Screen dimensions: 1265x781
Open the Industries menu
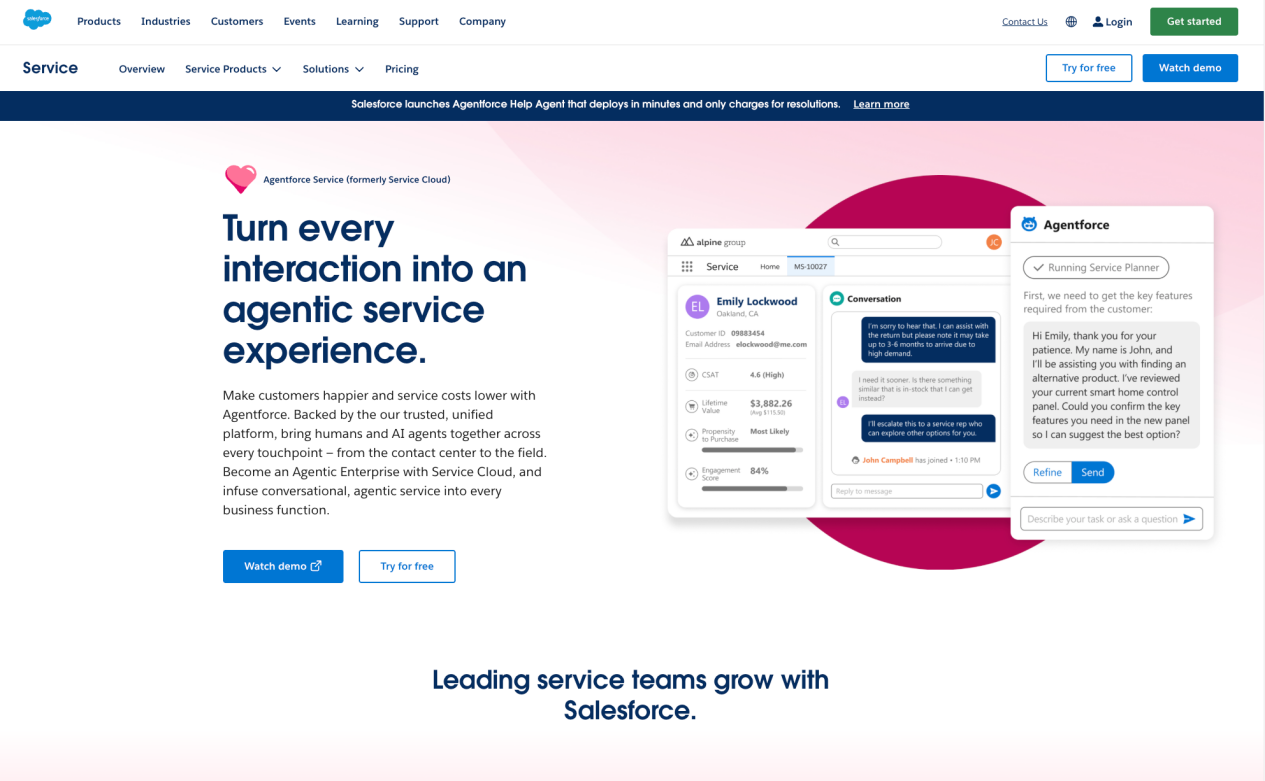pyautogui.click(x=165, y=21)
